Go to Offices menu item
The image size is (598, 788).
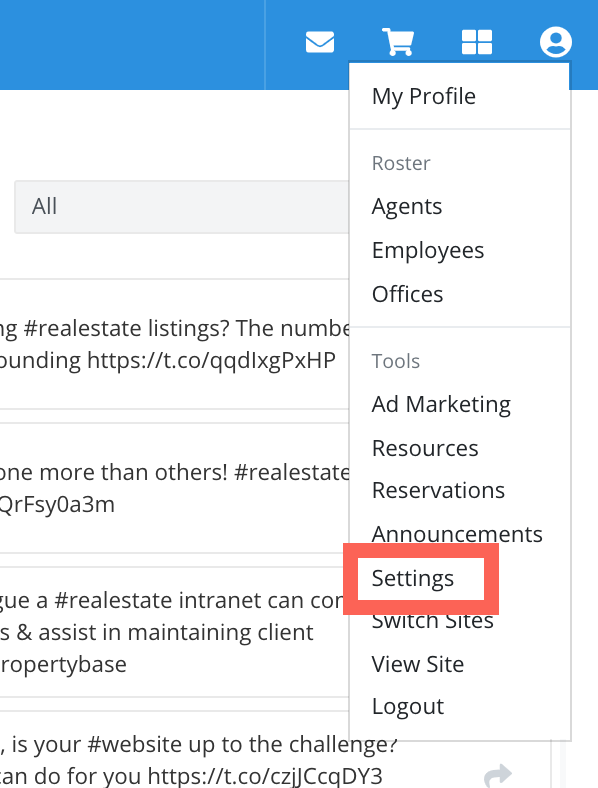408,294
